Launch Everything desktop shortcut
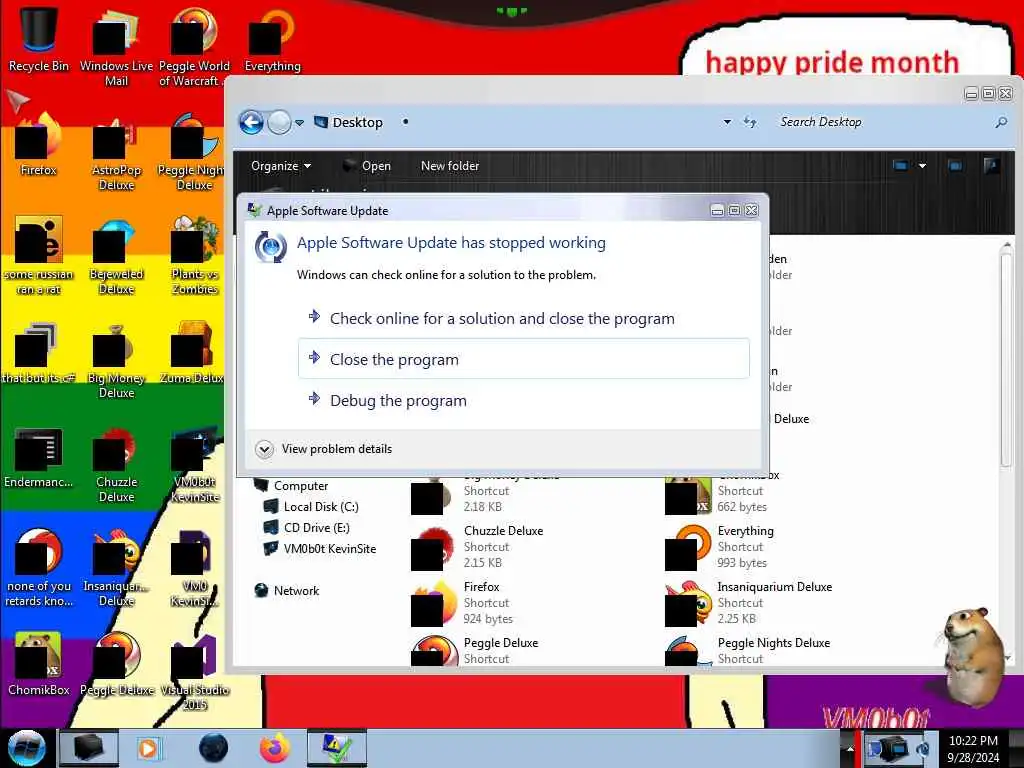This screenshot has height=768, width=1024. click(x=272, y=39)
